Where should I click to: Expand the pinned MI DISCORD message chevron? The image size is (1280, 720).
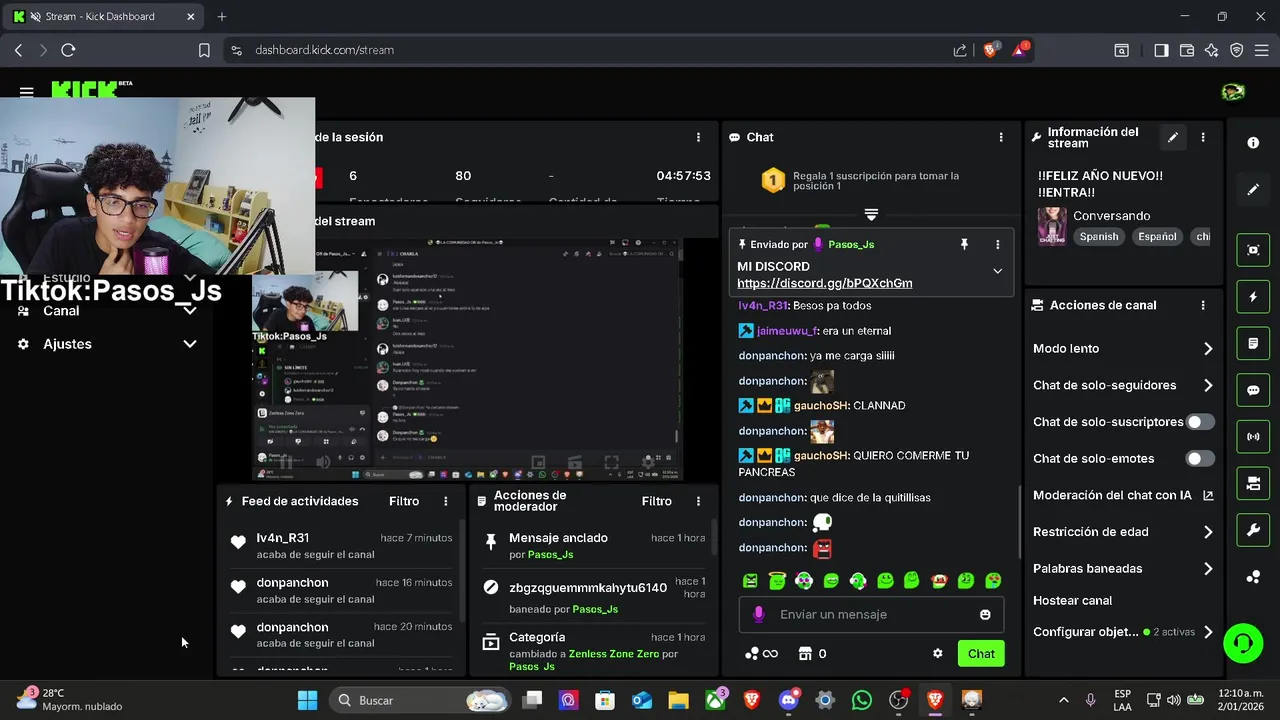click(x=997, y=271)
